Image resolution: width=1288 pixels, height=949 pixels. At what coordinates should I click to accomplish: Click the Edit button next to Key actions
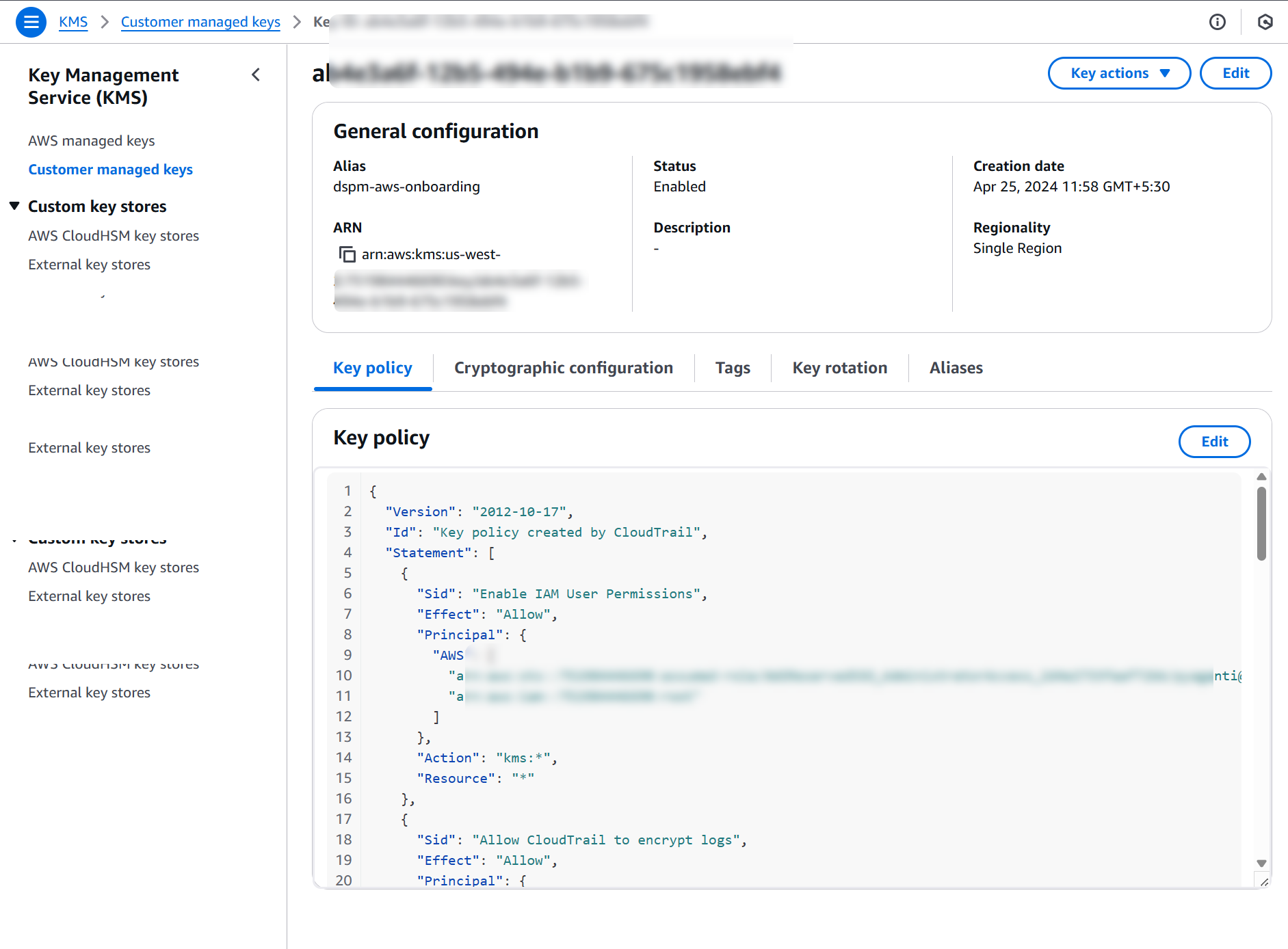(x=1235, y=73)
